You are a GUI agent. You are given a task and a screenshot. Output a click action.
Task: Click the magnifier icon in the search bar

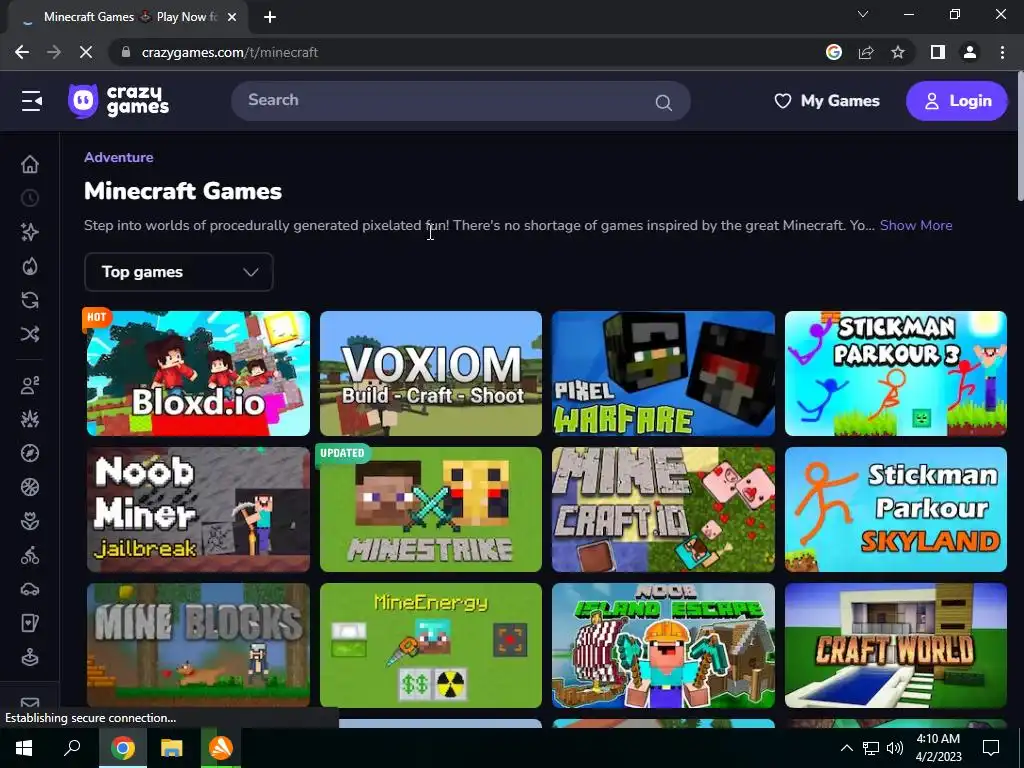[664, 102]
